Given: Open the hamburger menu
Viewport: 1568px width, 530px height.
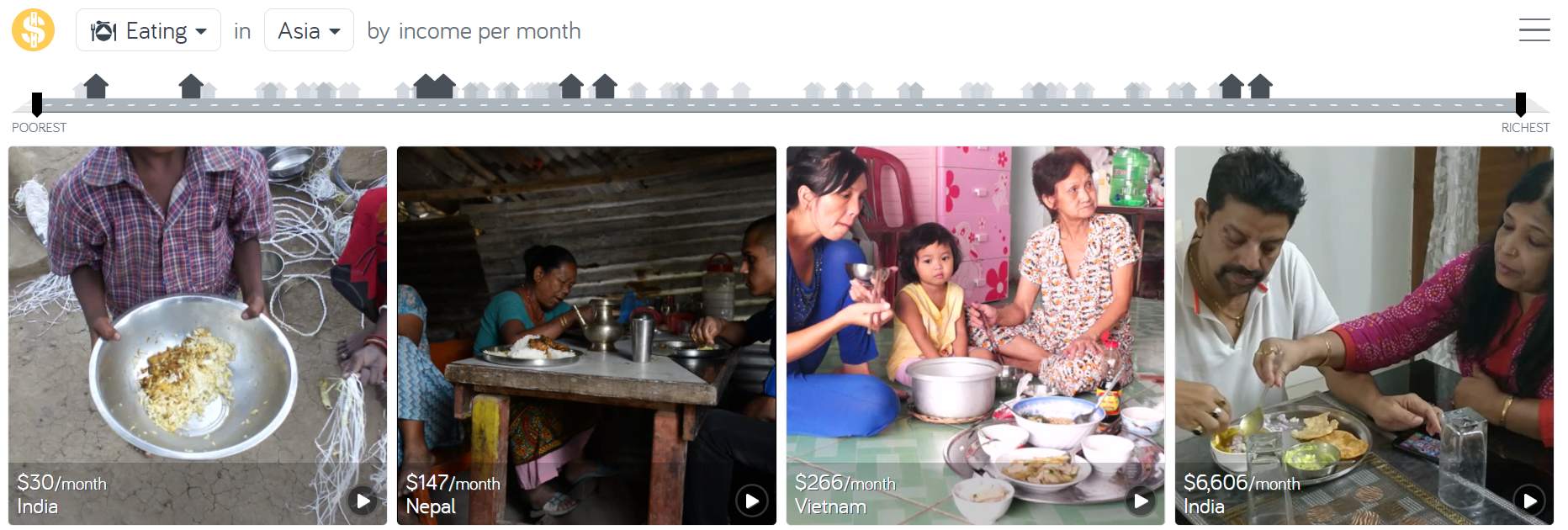Looking at the screenshot, I should coord(1534,30).
